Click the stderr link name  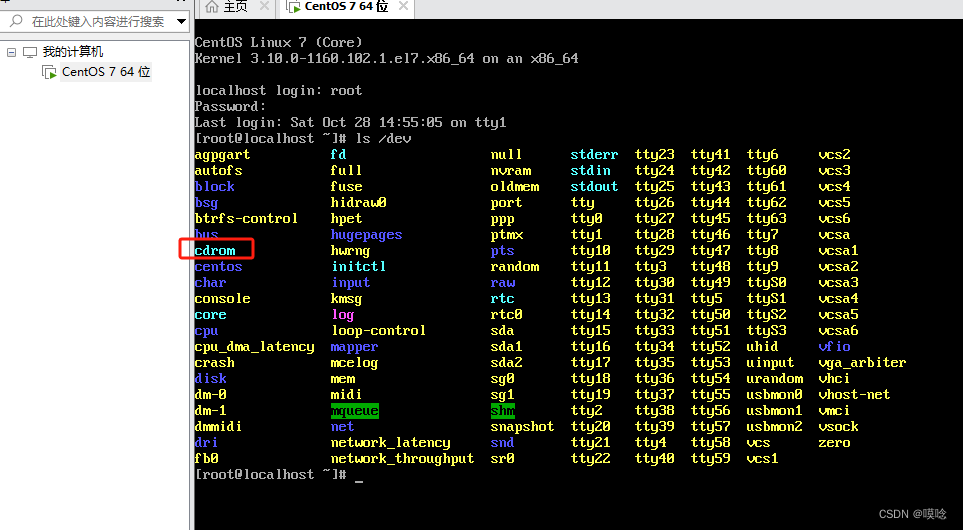click(594, 155)
